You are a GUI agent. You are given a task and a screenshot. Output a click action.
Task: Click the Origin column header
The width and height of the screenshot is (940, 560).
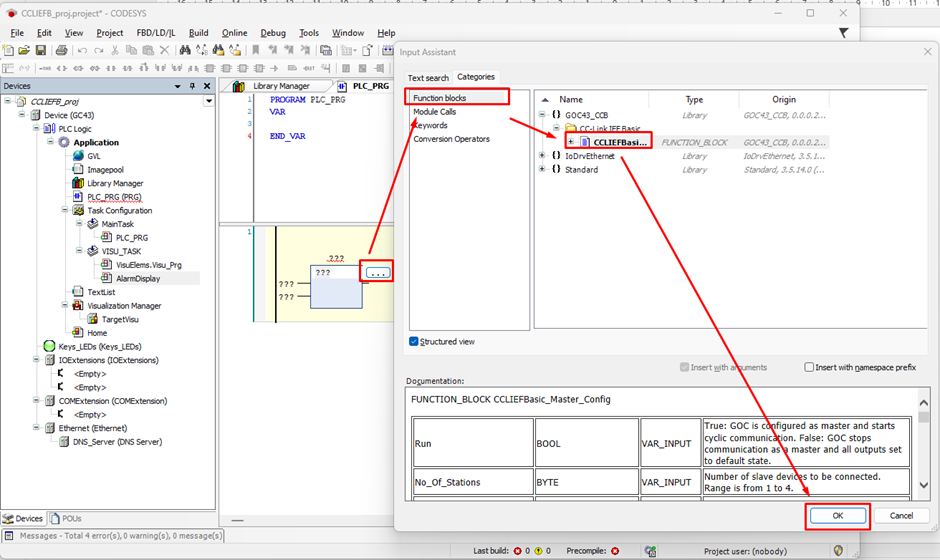click(x=784, y=100)
